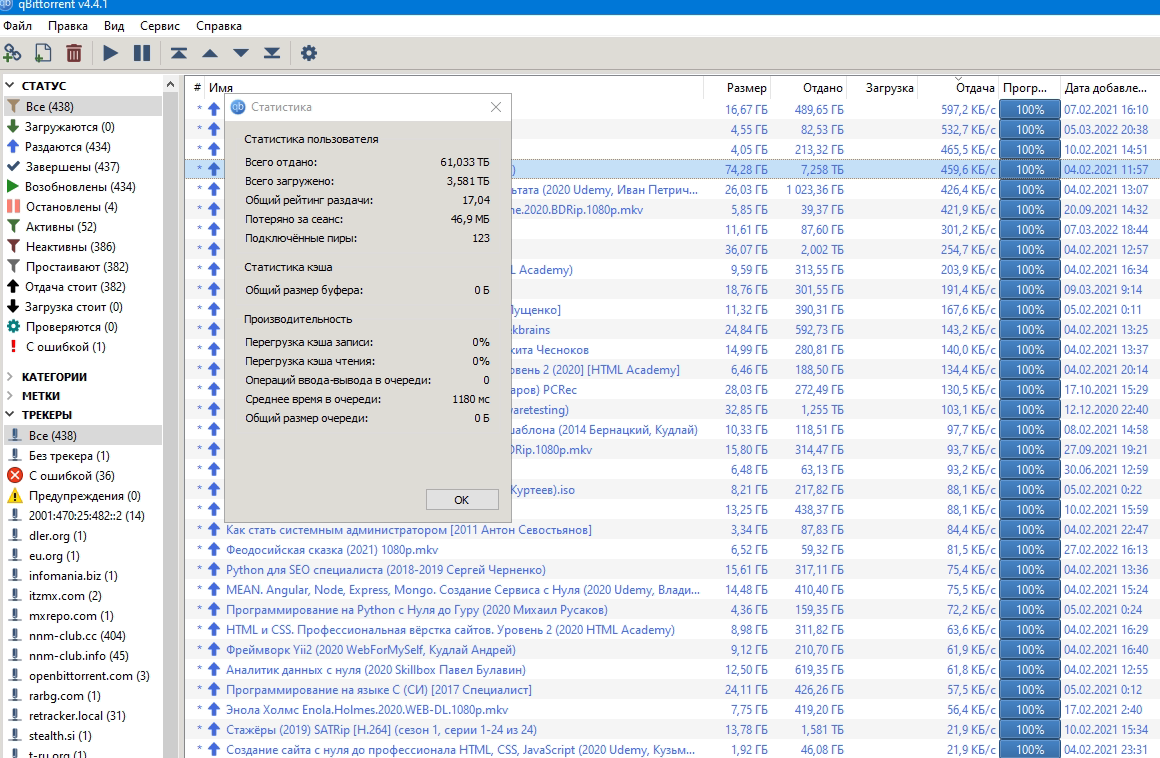Image resolution: width=1160 pixels, height=758 pixels.
Task: Click the green funnel icon beside Активны (52)
Action: 13,226
